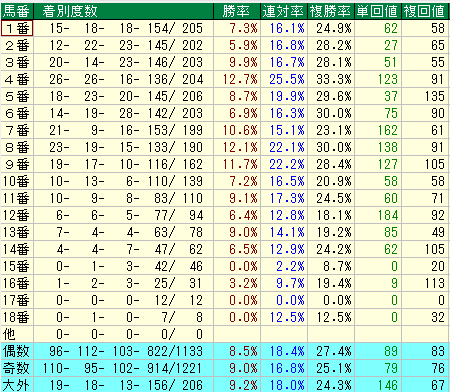Click the 連対率 column header

click(284, 11)
